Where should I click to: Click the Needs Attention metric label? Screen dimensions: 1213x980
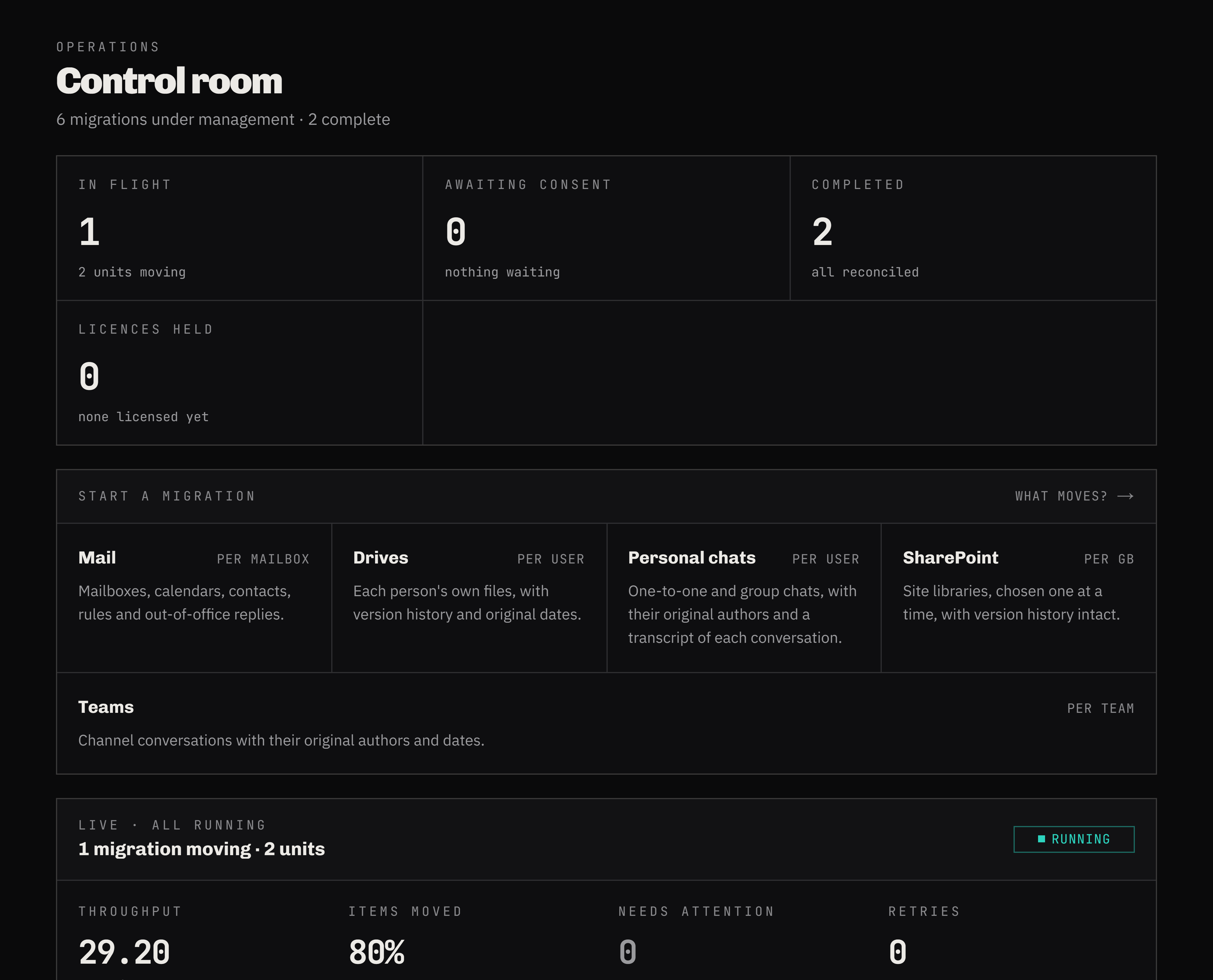[x=696, y=911]
